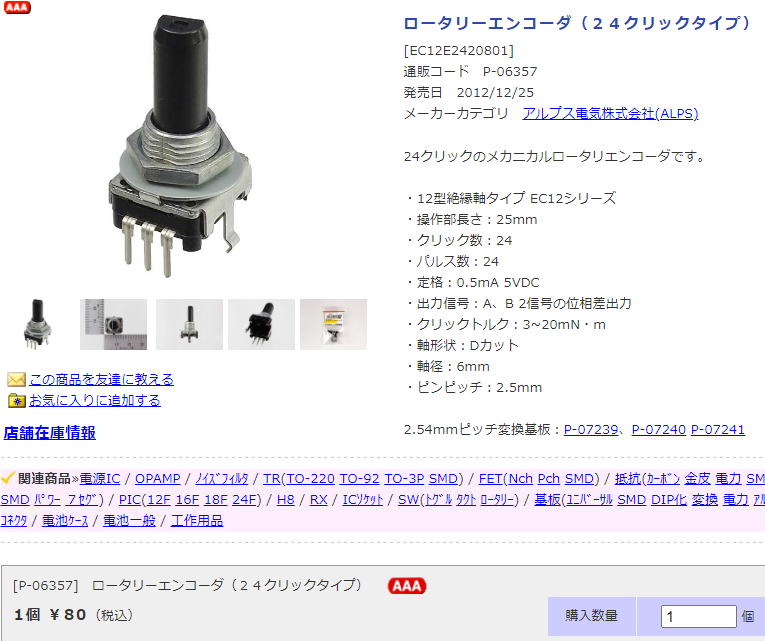The image size is (765, 641).
Task: Select the packaged product thumbnail
Action: pos(333,324)
